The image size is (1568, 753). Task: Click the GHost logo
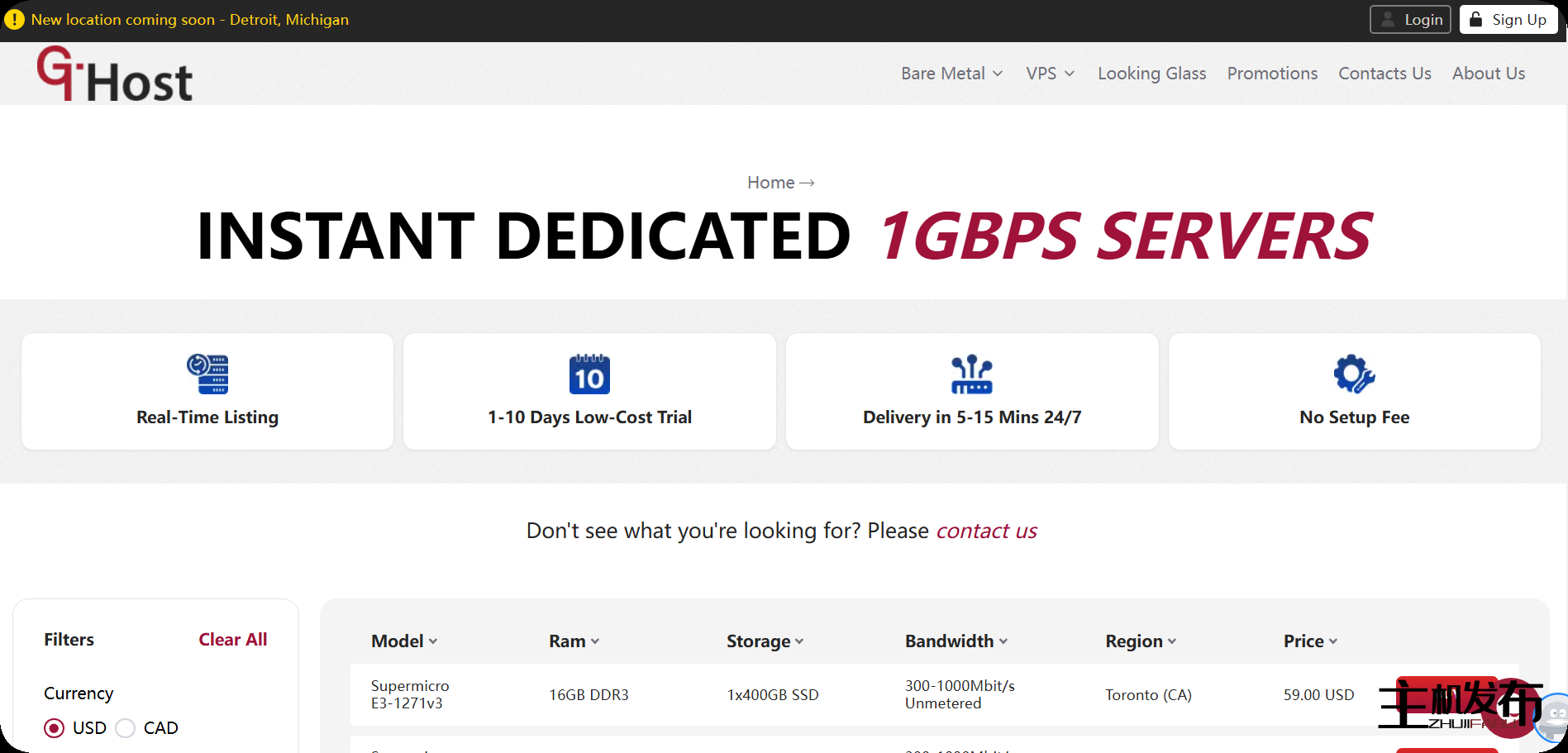pos(114,74)
